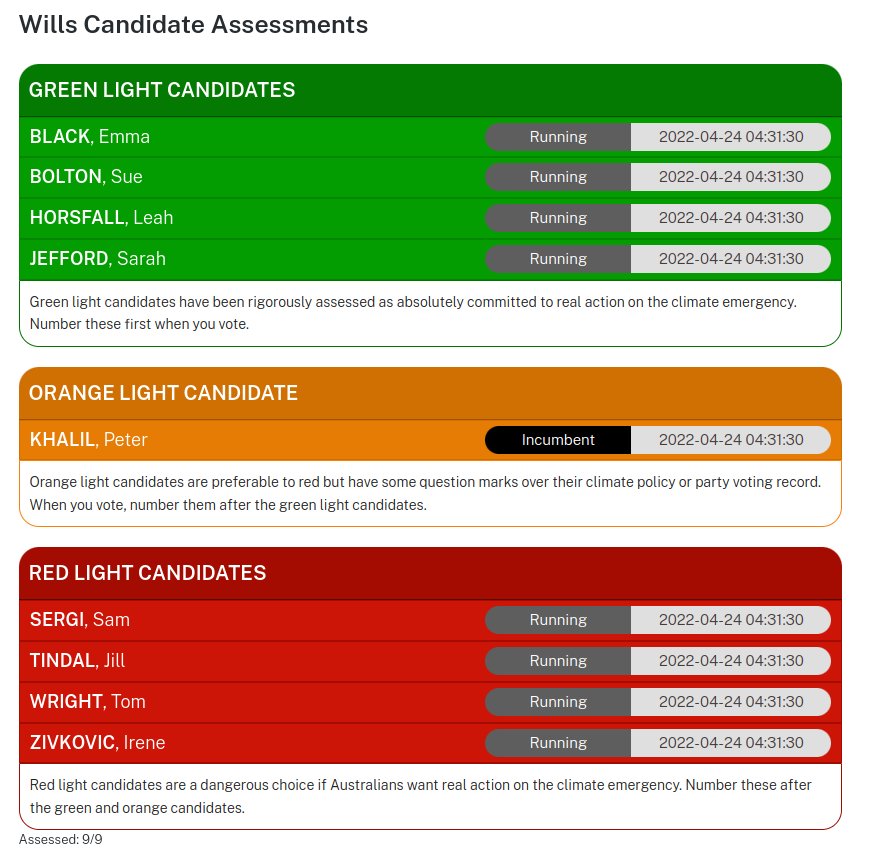Open ZIVKOVIC, Irene assessment
The height and width of the screenshot is (852, 871).
click(97, 743)
